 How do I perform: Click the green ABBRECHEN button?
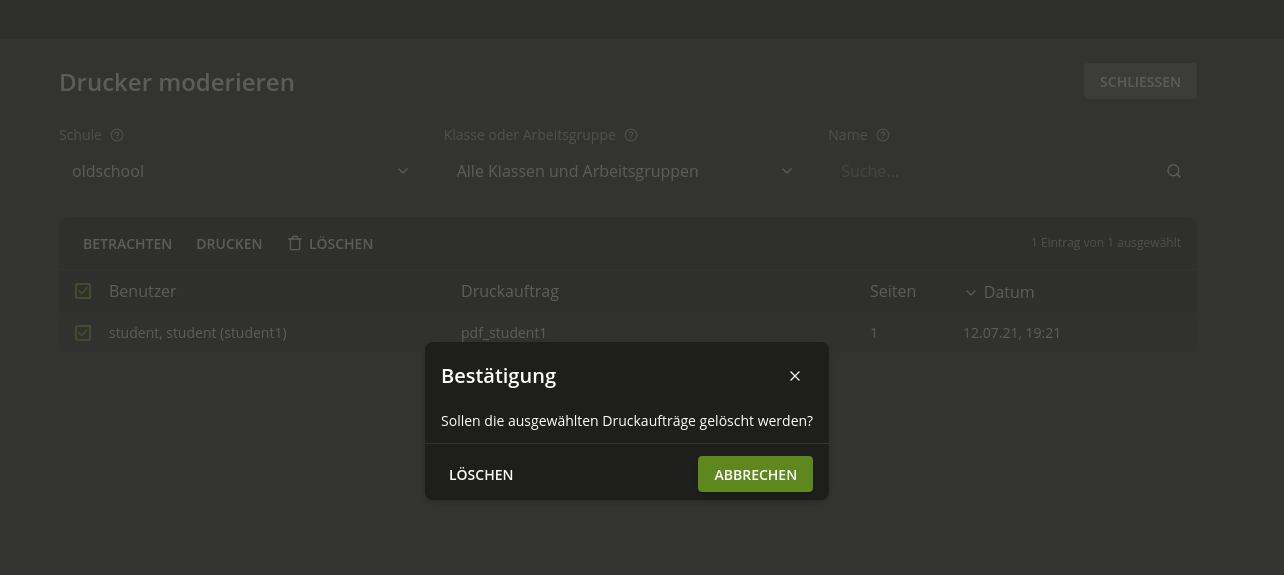point(755,475)
